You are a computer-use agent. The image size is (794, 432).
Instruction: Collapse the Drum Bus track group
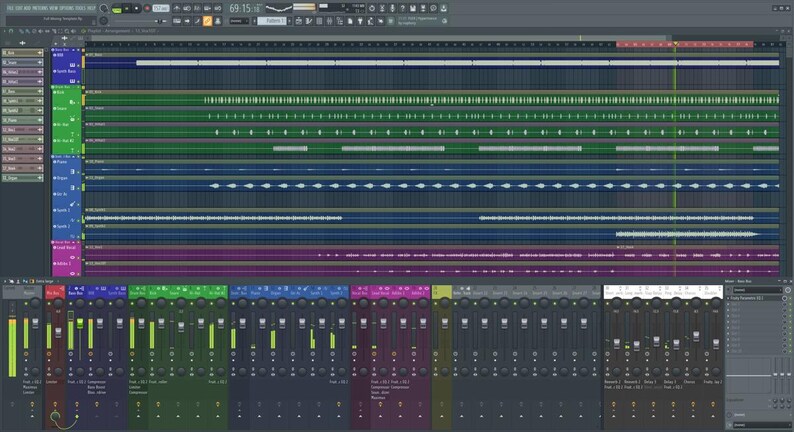point(73,87)
